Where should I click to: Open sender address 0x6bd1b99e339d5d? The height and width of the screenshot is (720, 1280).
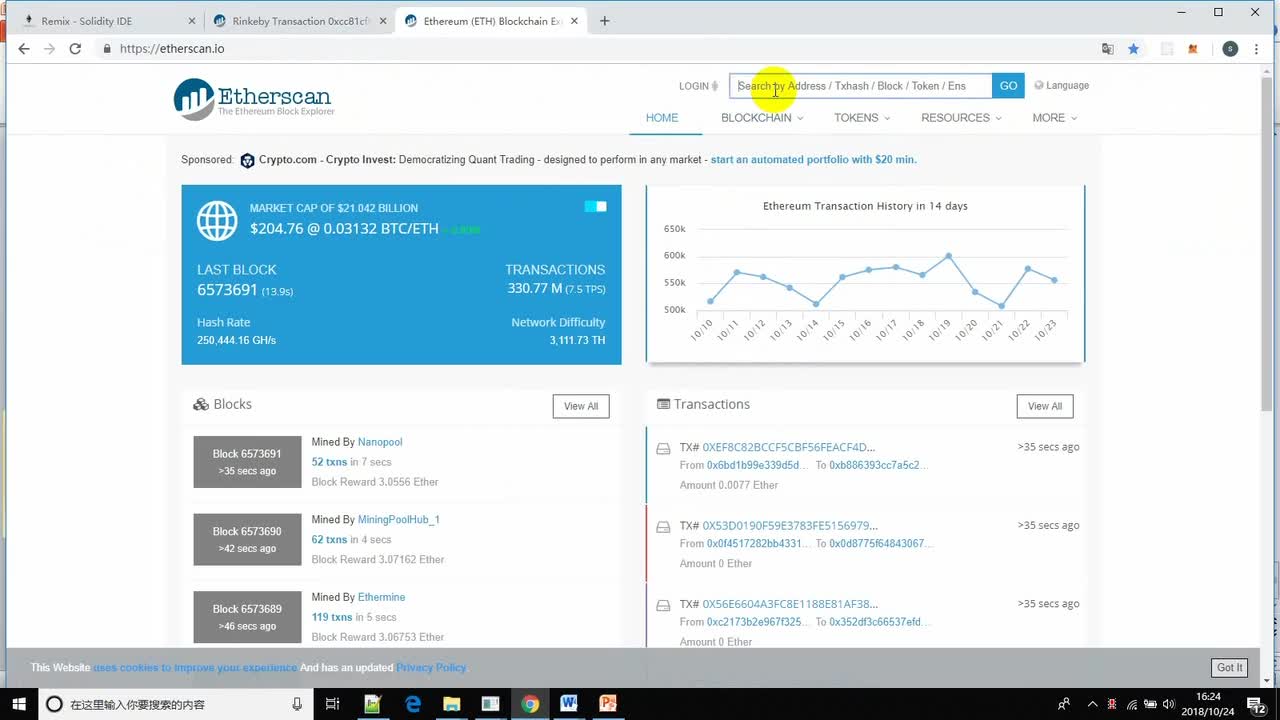757,465
